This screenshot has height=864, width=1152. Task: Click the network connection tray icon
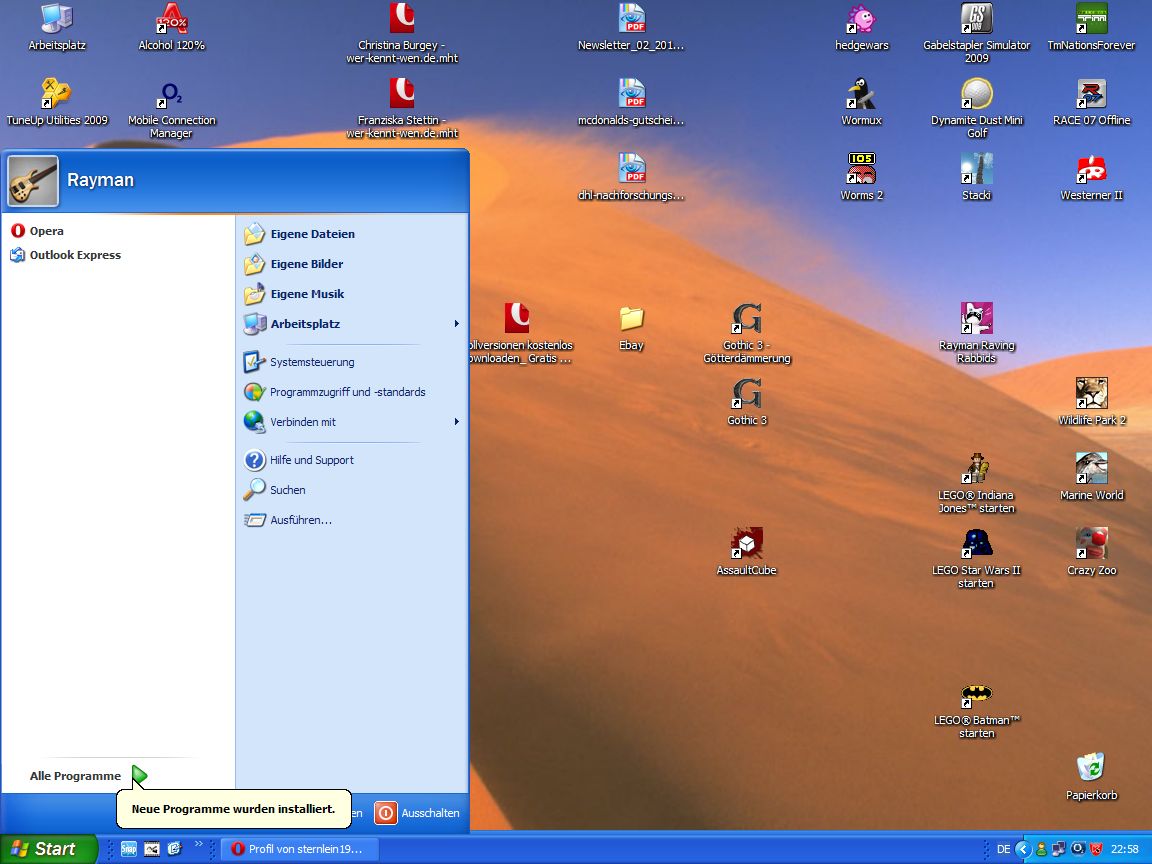click(1059, 849)
